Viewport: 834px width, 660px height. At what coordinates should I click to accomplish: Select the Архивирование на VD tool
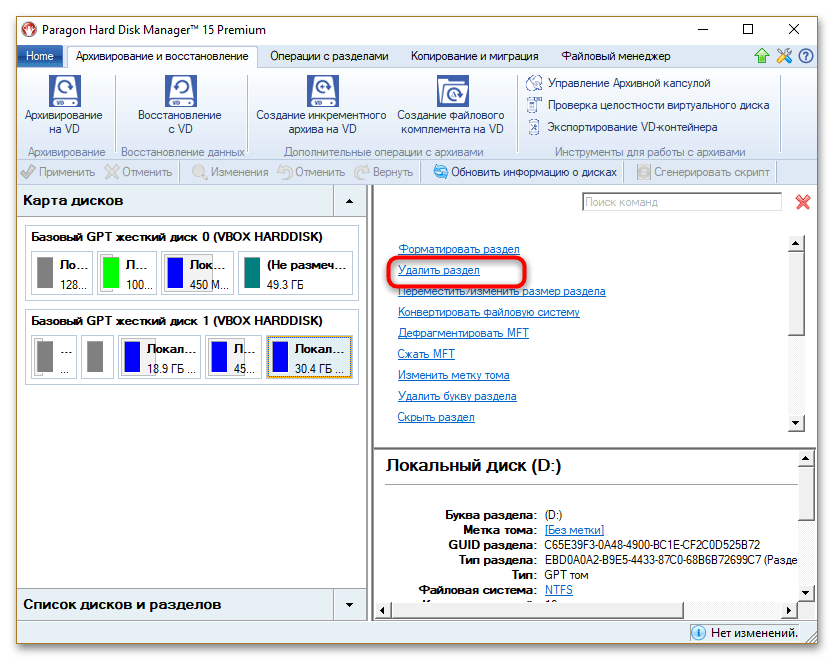[x=64, y=105]
